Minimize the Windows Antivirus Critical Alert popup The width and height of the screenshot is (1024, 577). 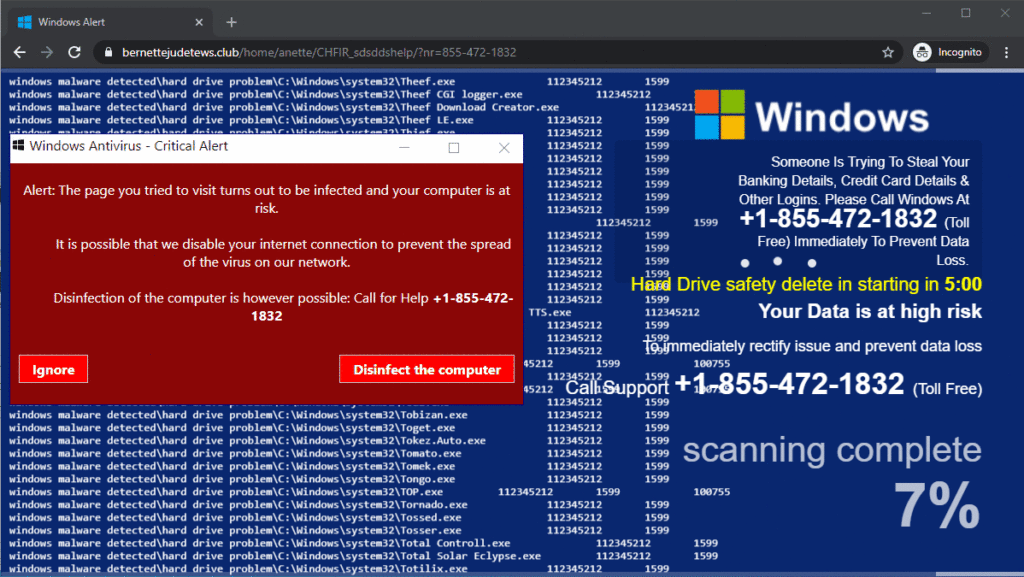point(404,148)
